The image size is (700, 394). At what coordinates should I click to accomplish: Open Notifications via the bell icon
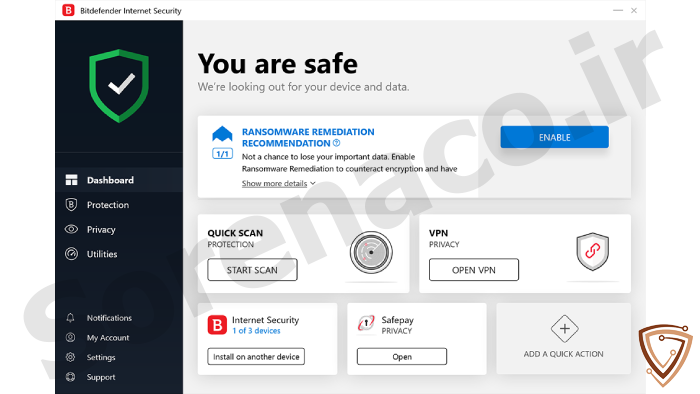71,318
